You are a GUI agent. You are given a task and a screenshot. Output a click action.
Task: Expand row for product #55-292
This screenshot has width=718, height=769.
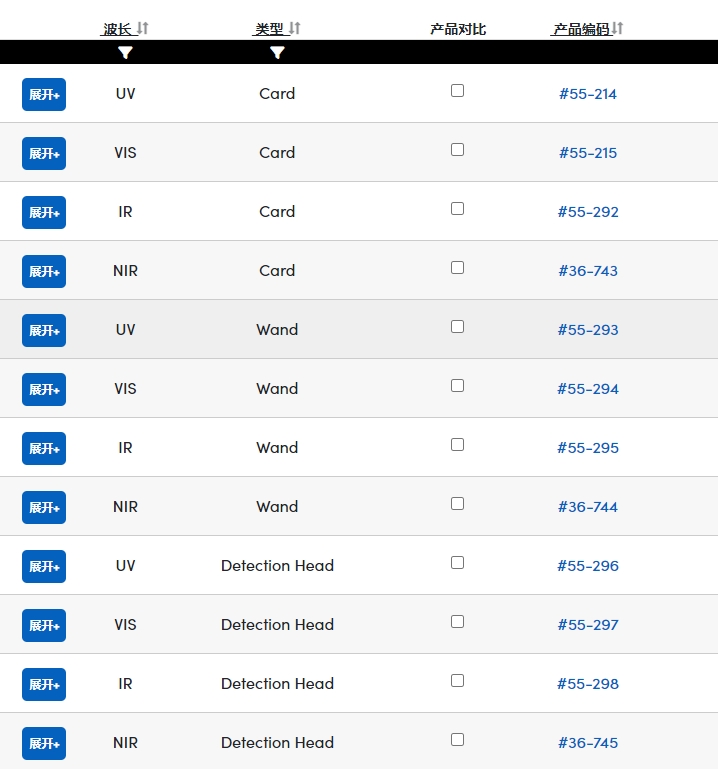click(x=44, y=212)
